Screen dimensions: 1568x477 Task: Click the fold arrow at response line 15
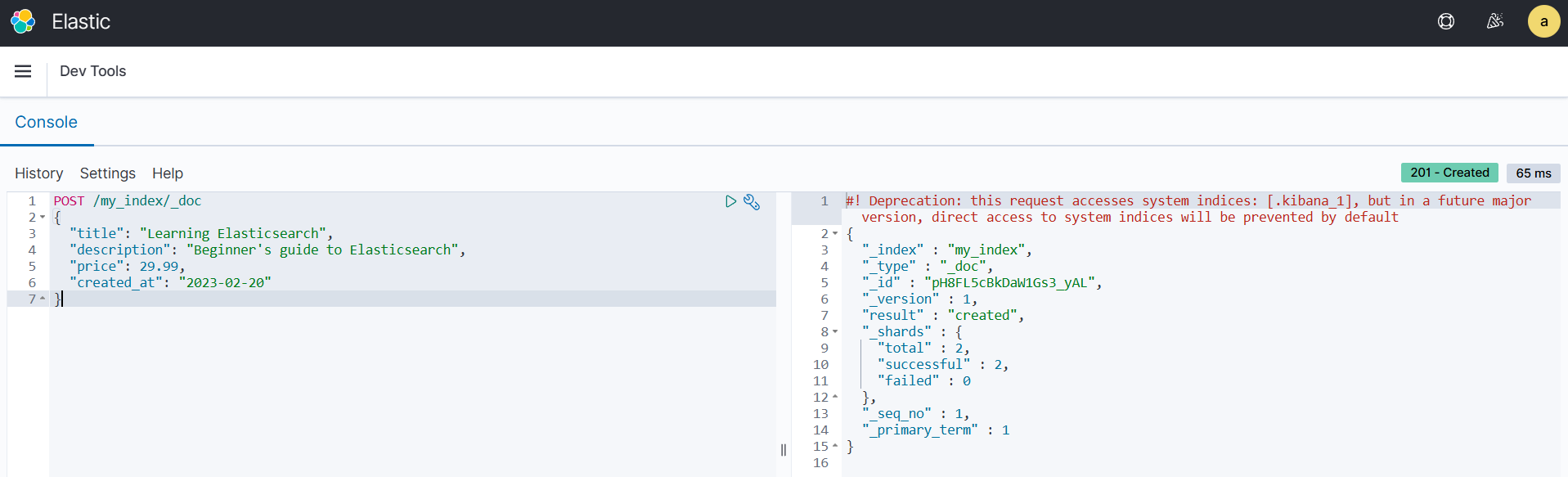pos(835,447)
